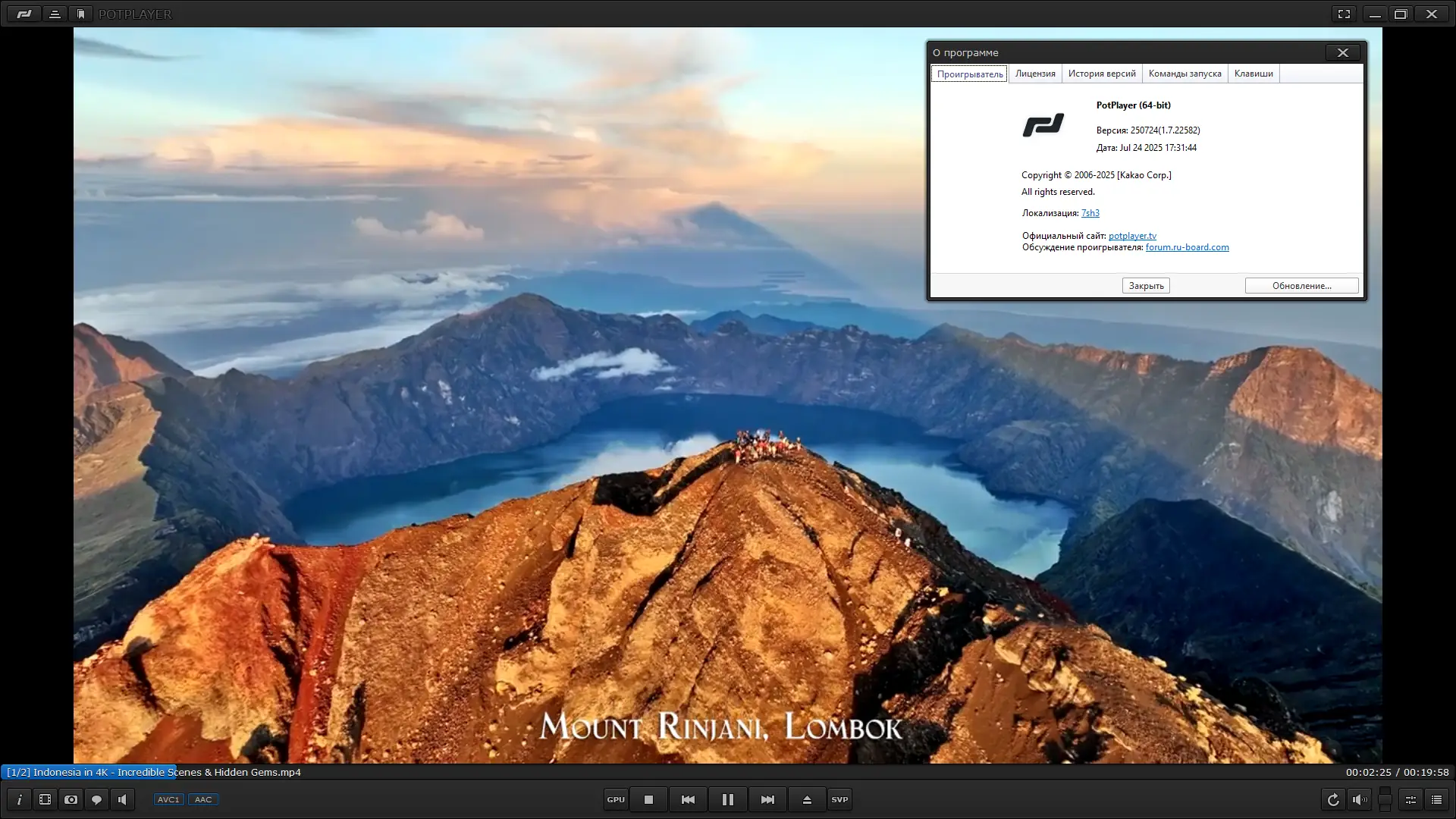Switch to the История версий tab
1456x819 pixels.
tap(1102, 74)
